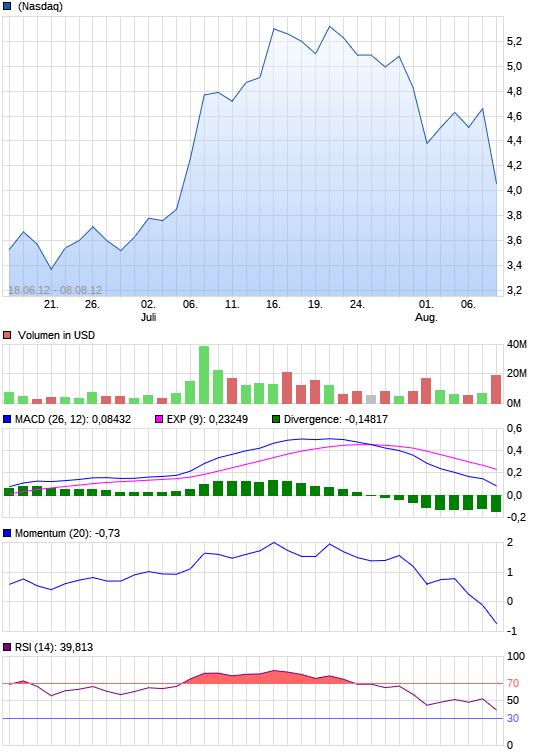Click the 16. date axis label

[x=273, y=304]
